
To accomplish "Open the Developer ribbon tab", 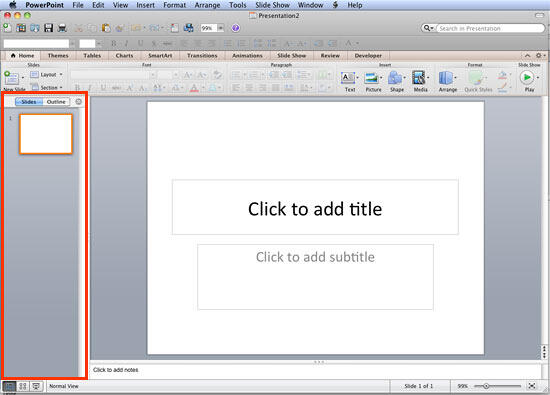I will [368, 55].
